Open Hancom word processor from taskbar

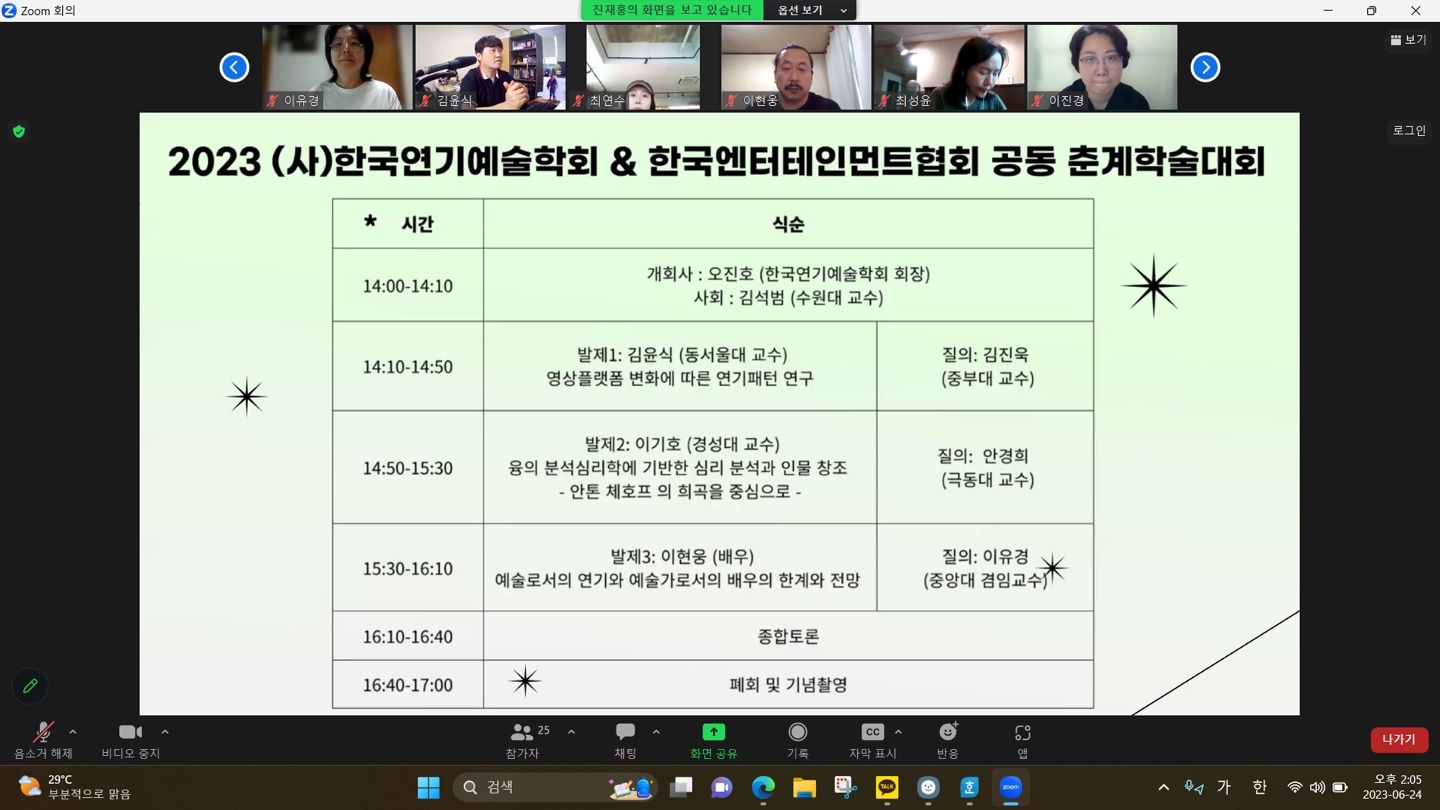click(x=969, y=788)
